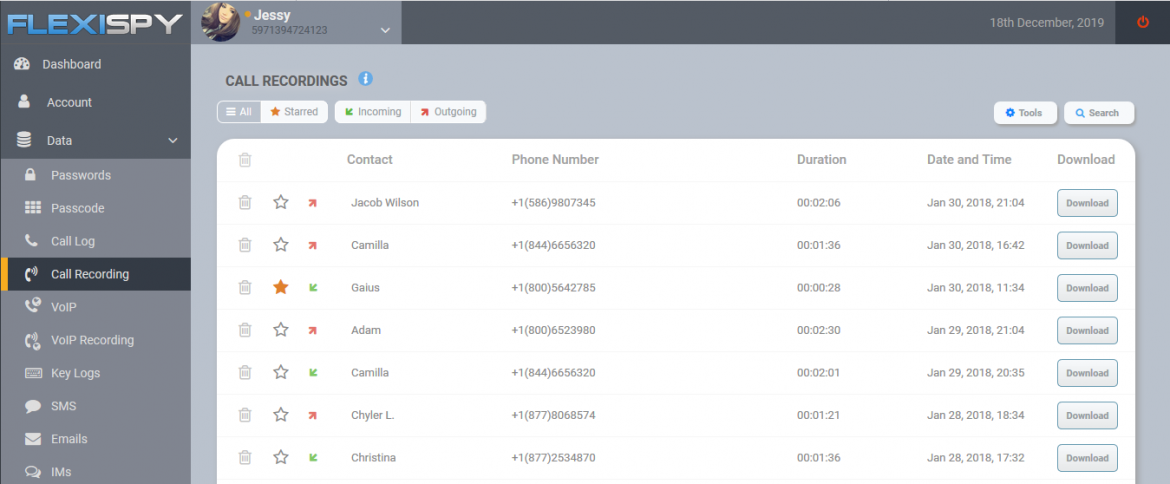Delete Jacob Wilson recording via trash icon
Screen dimensions: 1170x484
(x=245, y=202)
